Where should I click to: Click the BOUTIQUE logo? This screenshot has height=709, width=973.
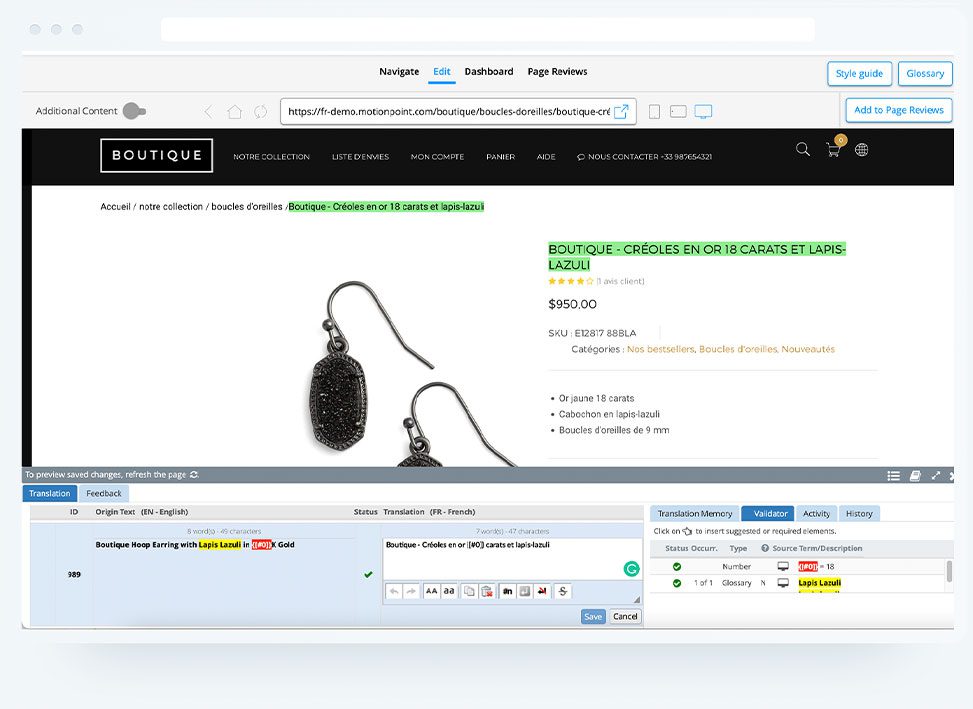[x=156, y=155]
